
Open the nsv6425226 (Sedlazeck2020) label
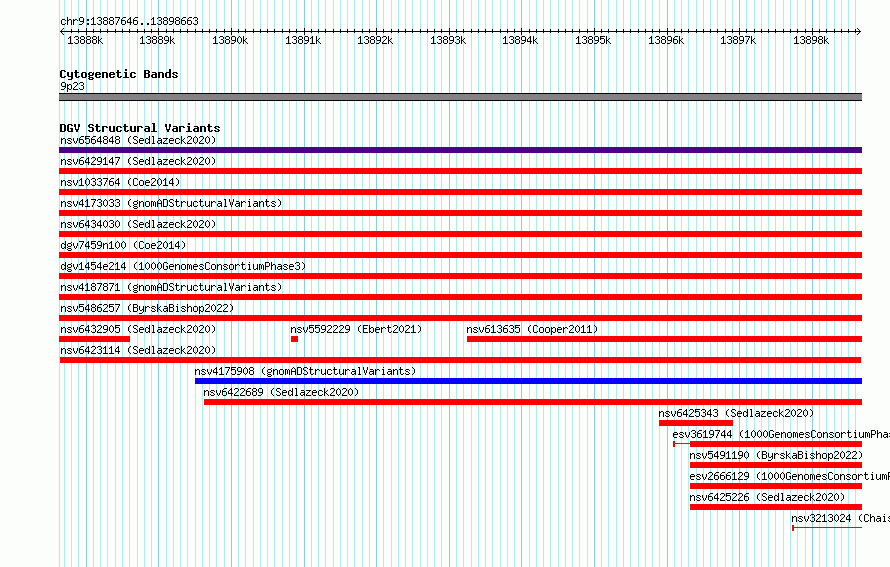(767, 497)
